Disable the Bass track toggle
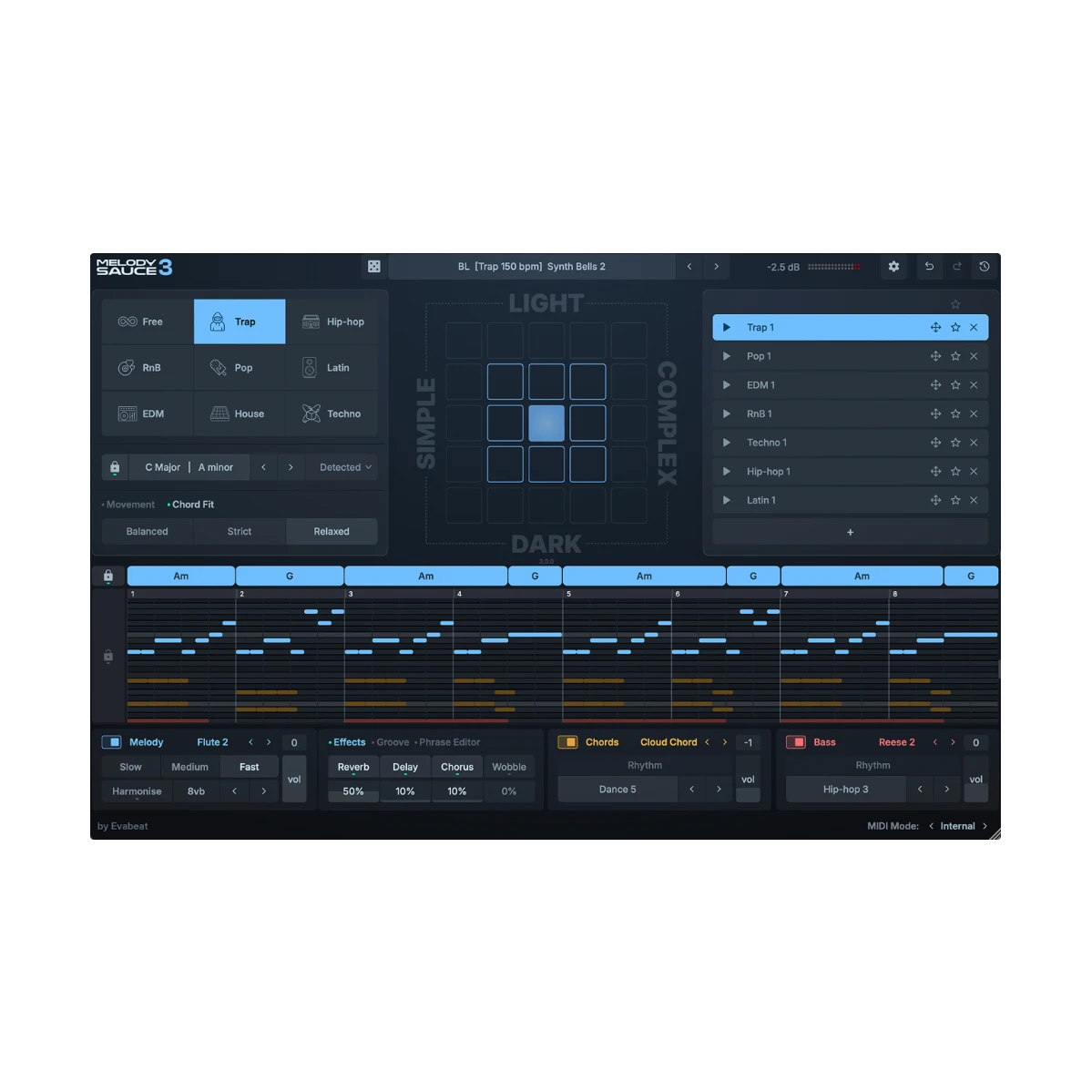 coord(795,742)
